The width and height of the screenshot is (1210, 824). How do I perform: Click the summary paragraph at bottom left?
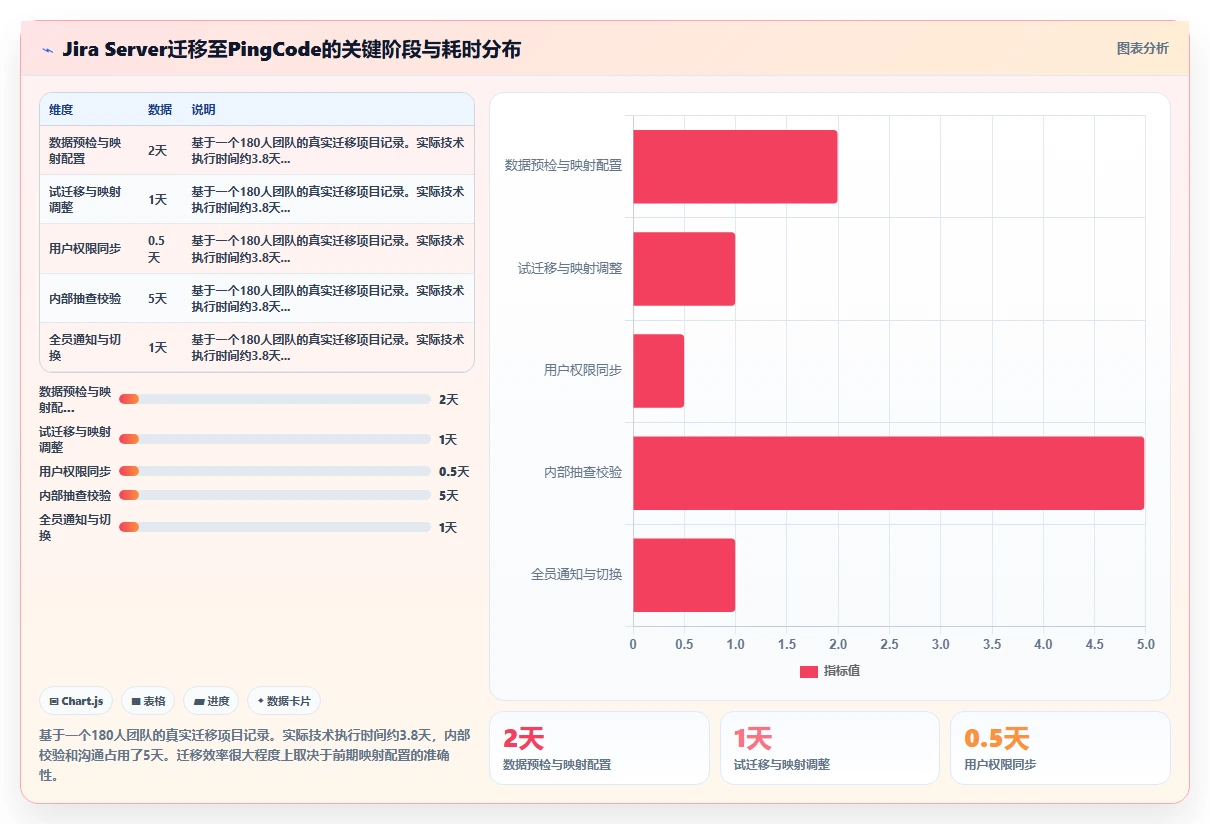[x=254, y=754]
